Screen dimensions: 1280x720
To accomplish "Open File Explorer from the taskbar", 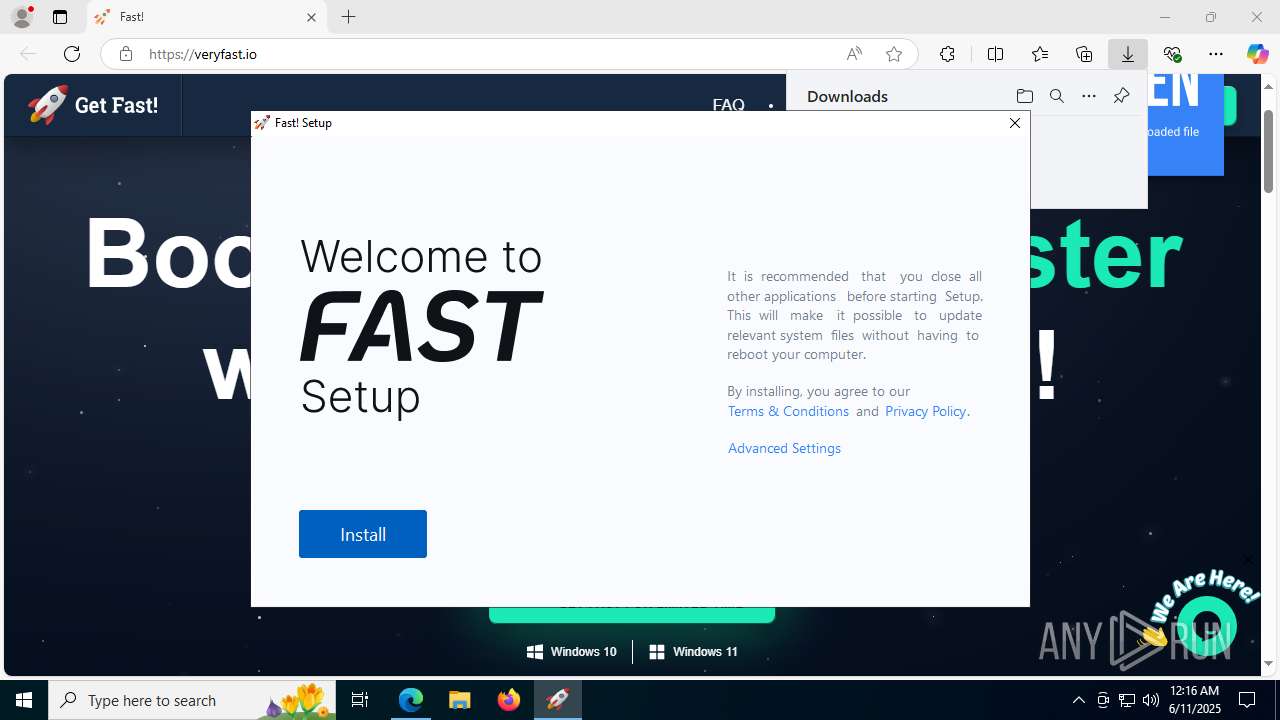I will tap(460, 700).
